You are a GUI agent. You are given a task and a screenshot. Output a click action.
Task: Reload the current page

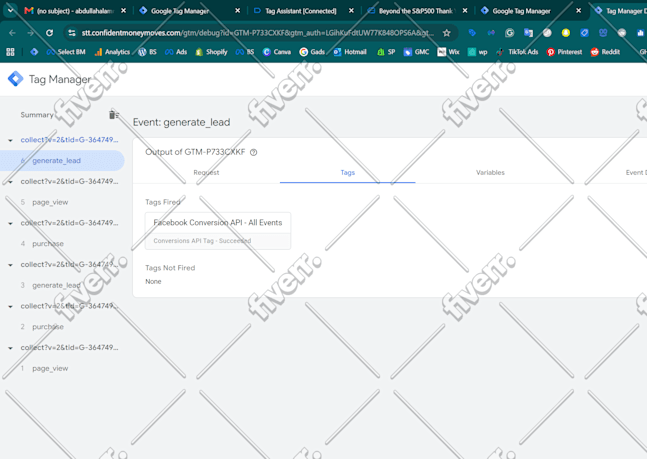click(x=50, y=33)
